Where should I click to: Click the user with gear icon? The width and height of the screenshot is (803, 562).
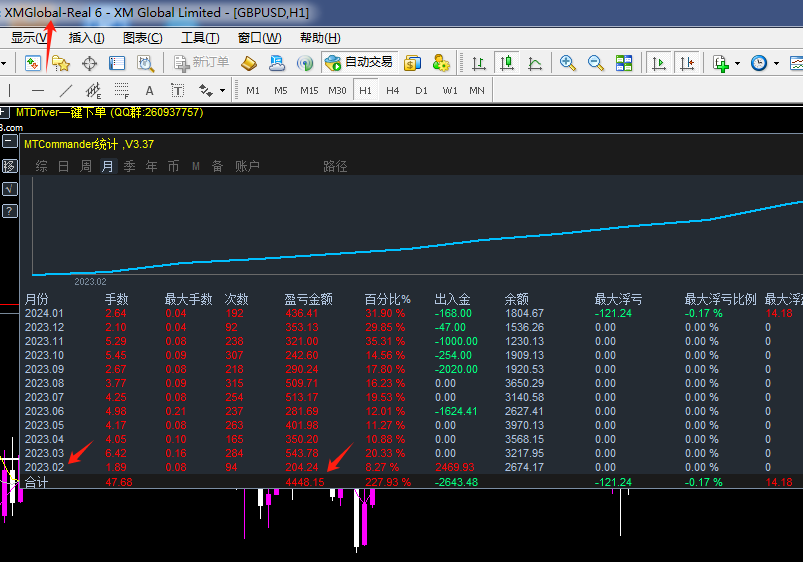[x=440, y=63]
